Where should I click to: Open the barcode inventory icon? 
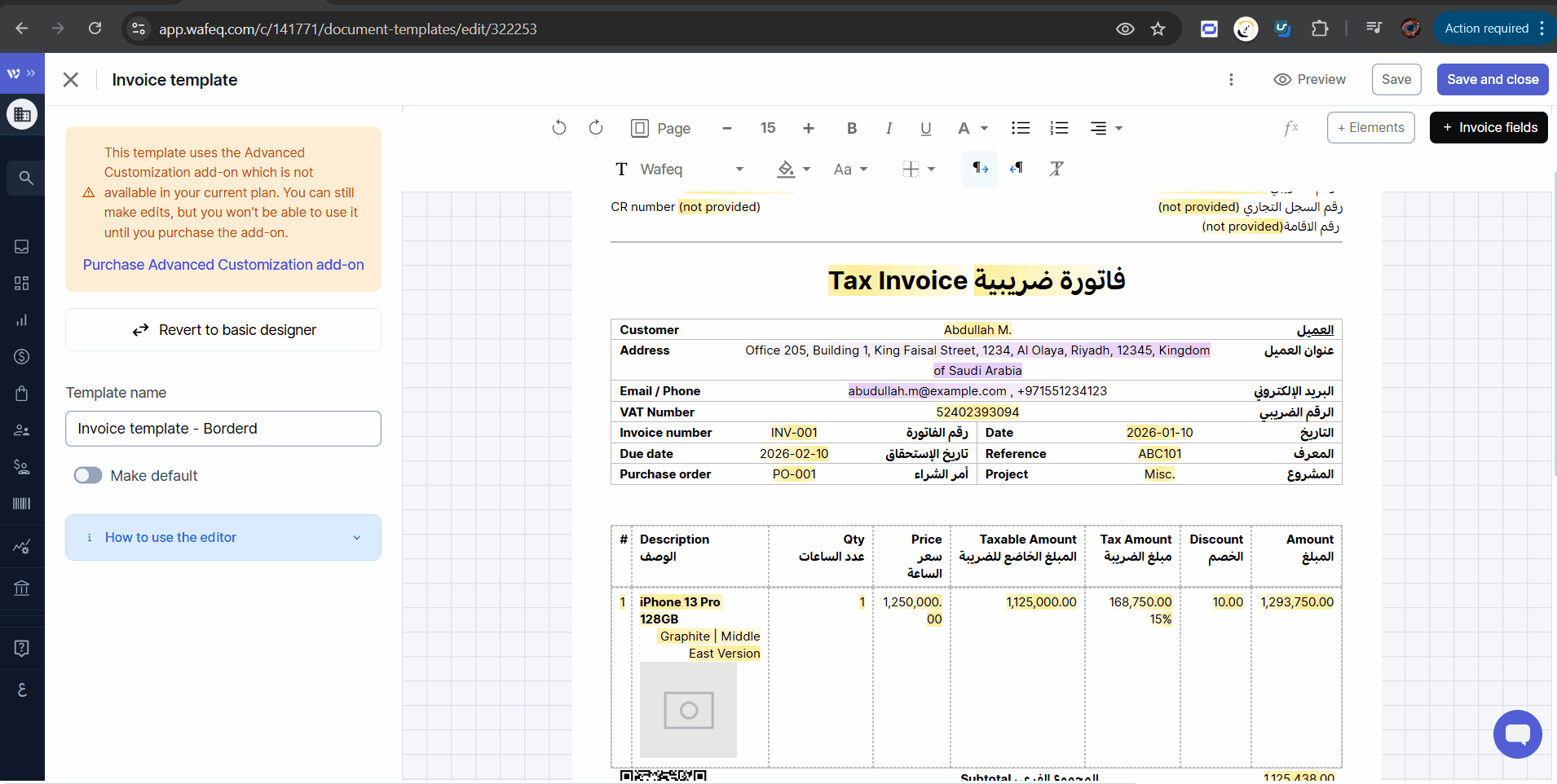22,504
